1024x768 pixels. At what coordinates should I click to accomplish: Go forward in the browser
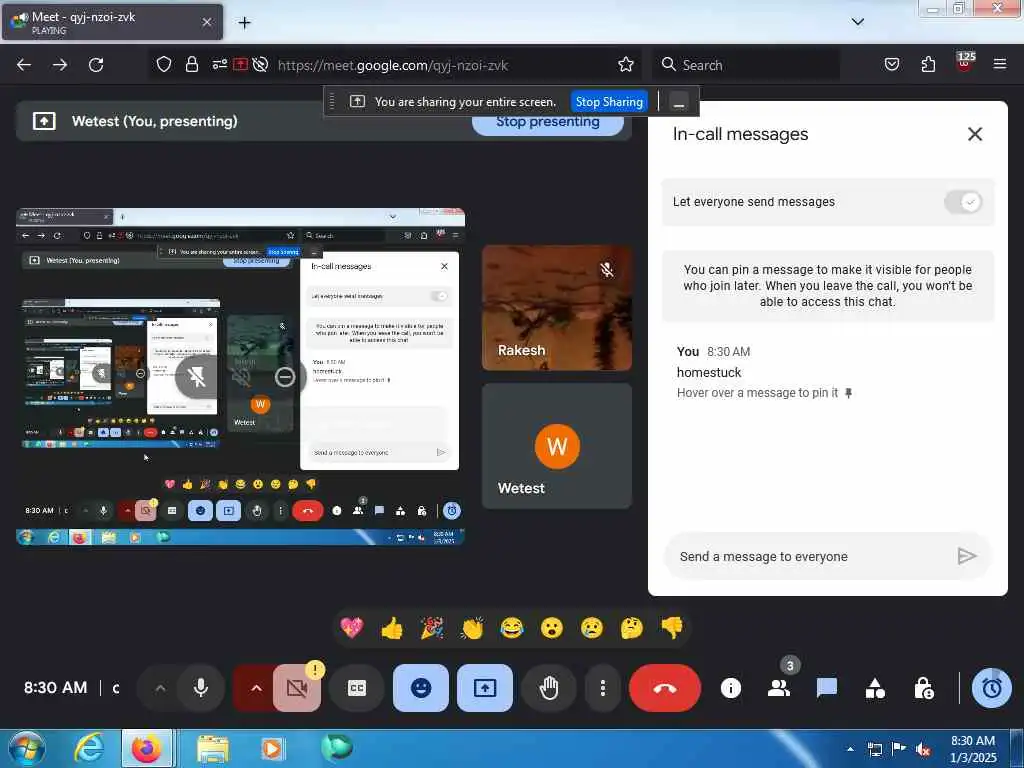point(60,65)
